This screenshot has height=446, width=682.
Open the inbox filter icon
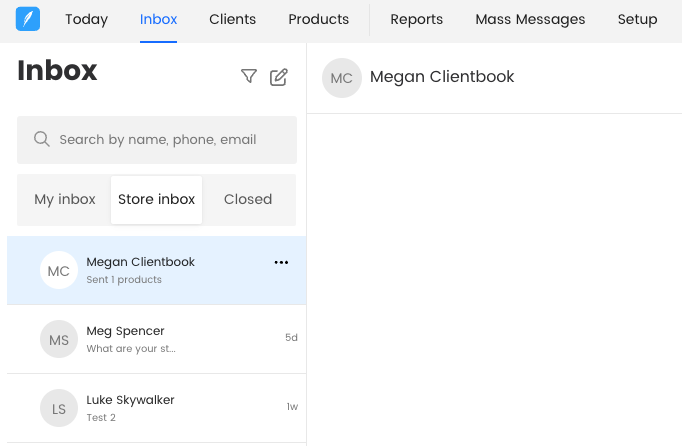tap(249, 76)
